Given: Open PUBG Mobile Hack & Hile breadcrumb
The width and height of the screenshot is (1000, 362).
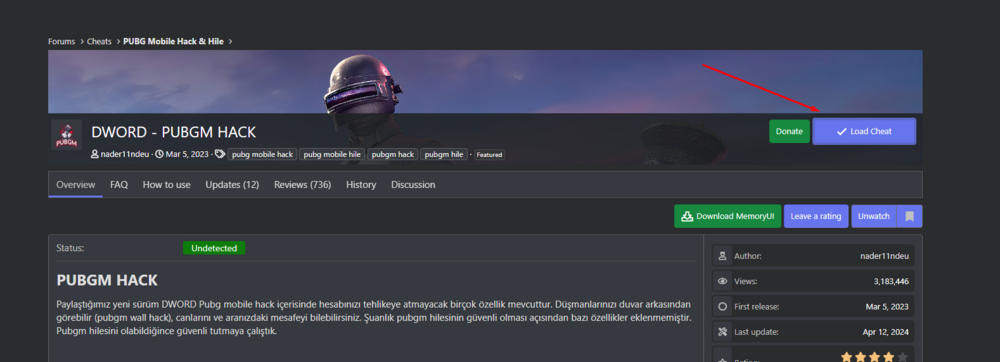Looking at the screenshot, I should 173,41.
